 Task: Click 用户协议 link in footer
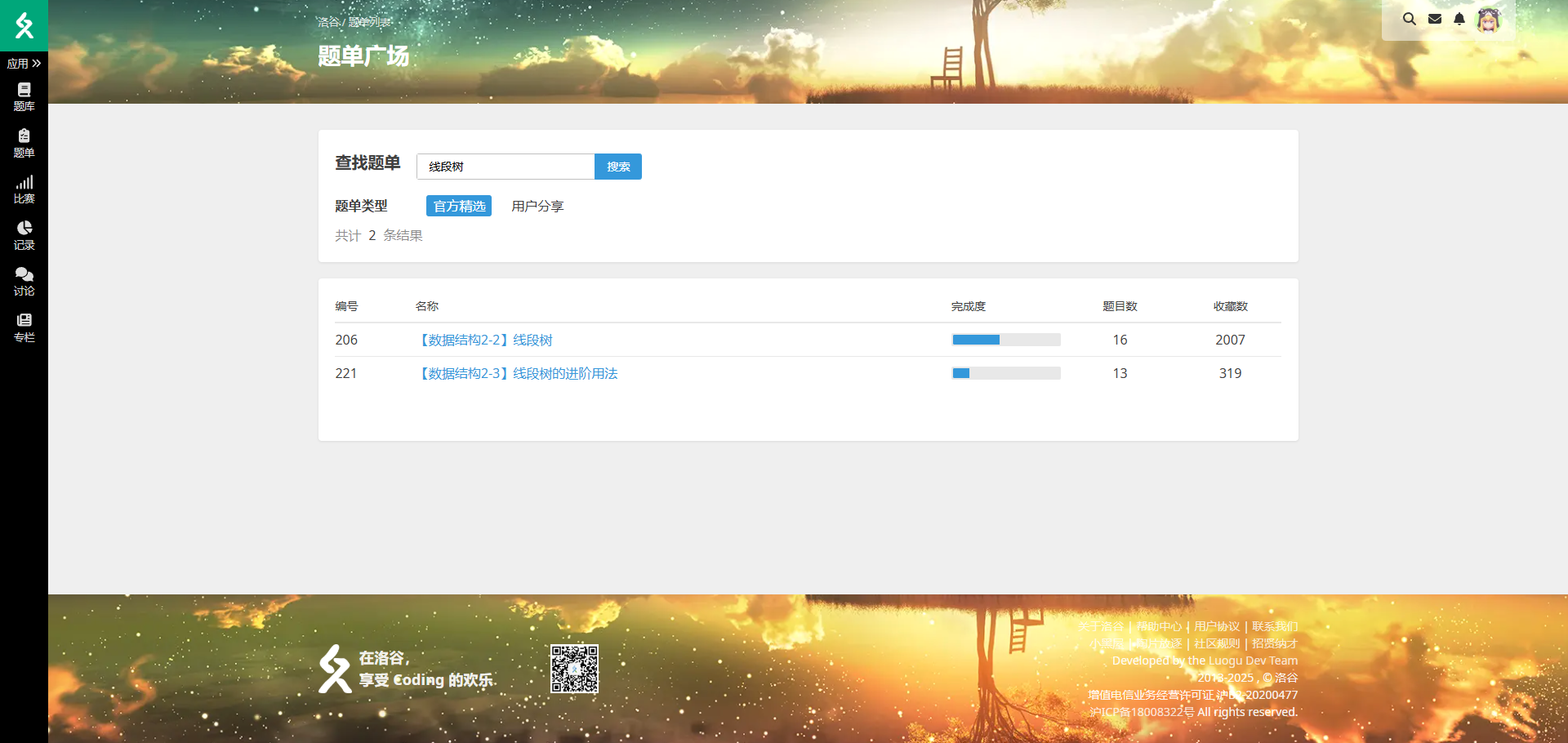tap(1217, 626)
